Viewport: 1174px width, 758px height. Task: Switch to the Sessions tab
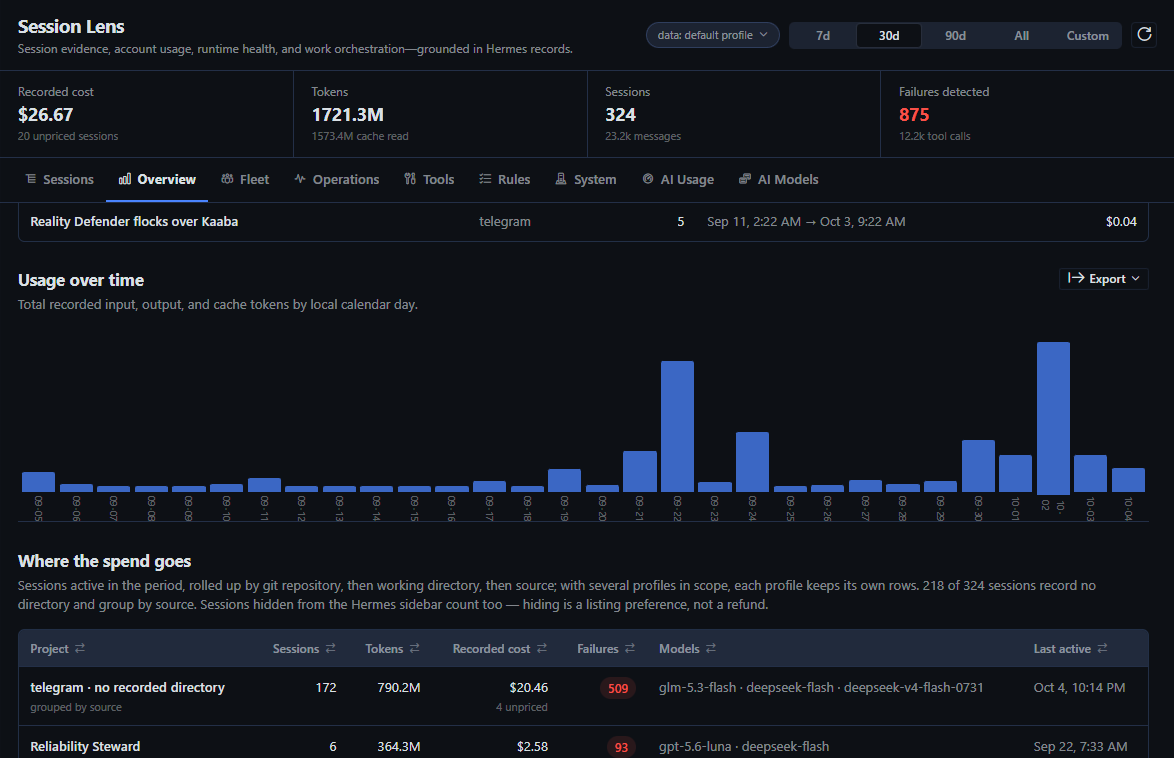coord(60,180)
